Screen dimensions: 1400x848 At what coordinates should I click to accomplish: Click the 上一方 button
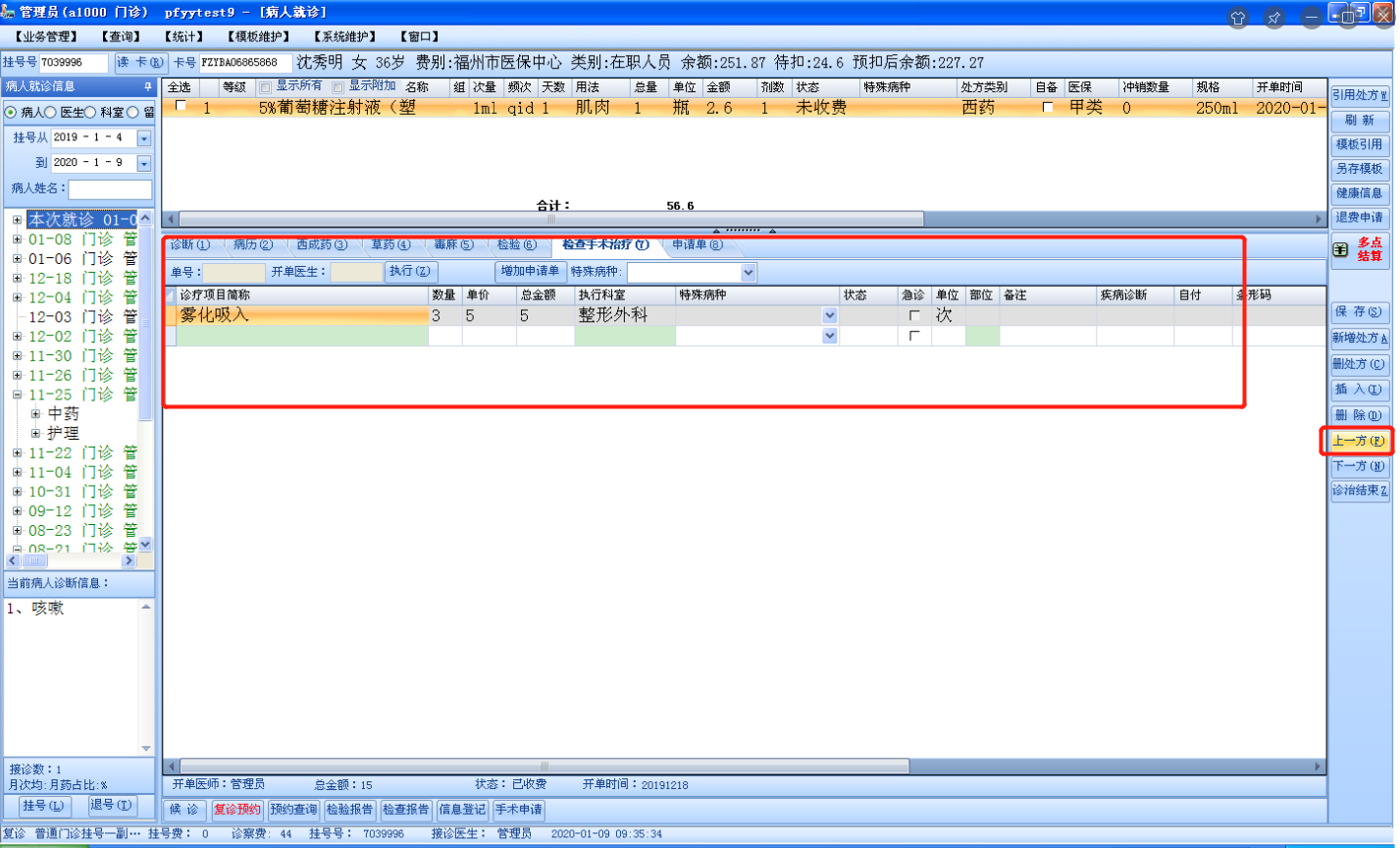[1360, 442]
